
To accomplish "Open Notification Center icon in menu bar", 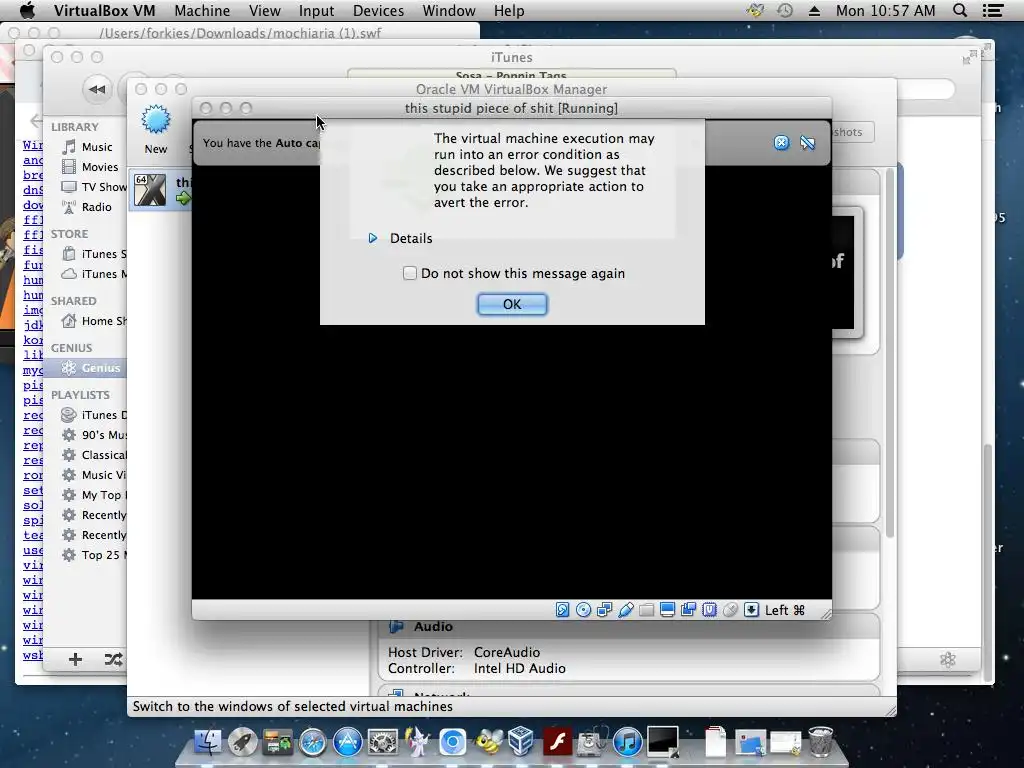I will pos(993,10).
